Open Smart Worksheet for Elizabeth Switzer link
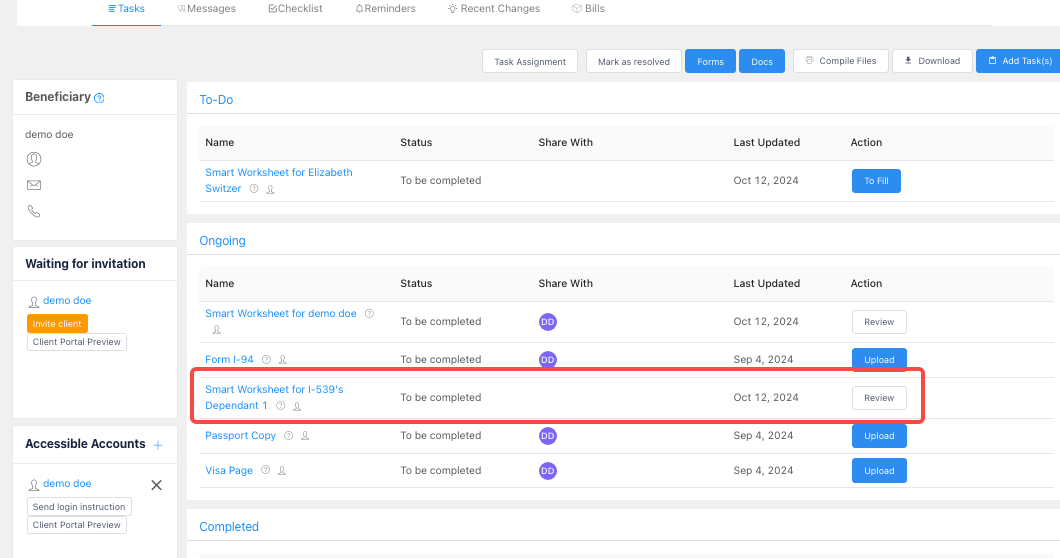The image size is (1060, 558). pyautogui.click(x=279, y=181)
